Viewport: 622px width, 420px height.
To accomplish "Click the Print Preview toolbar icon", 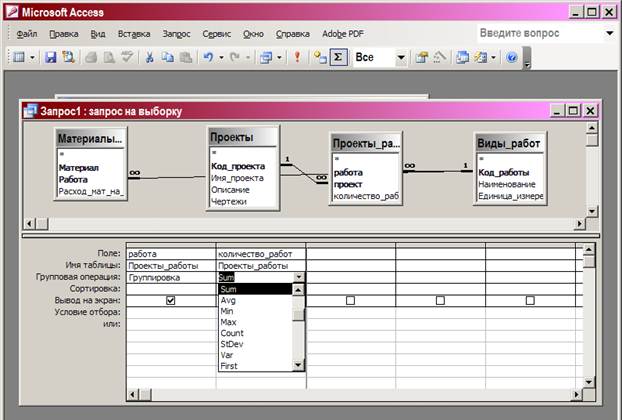I will (x=109, y=58).
